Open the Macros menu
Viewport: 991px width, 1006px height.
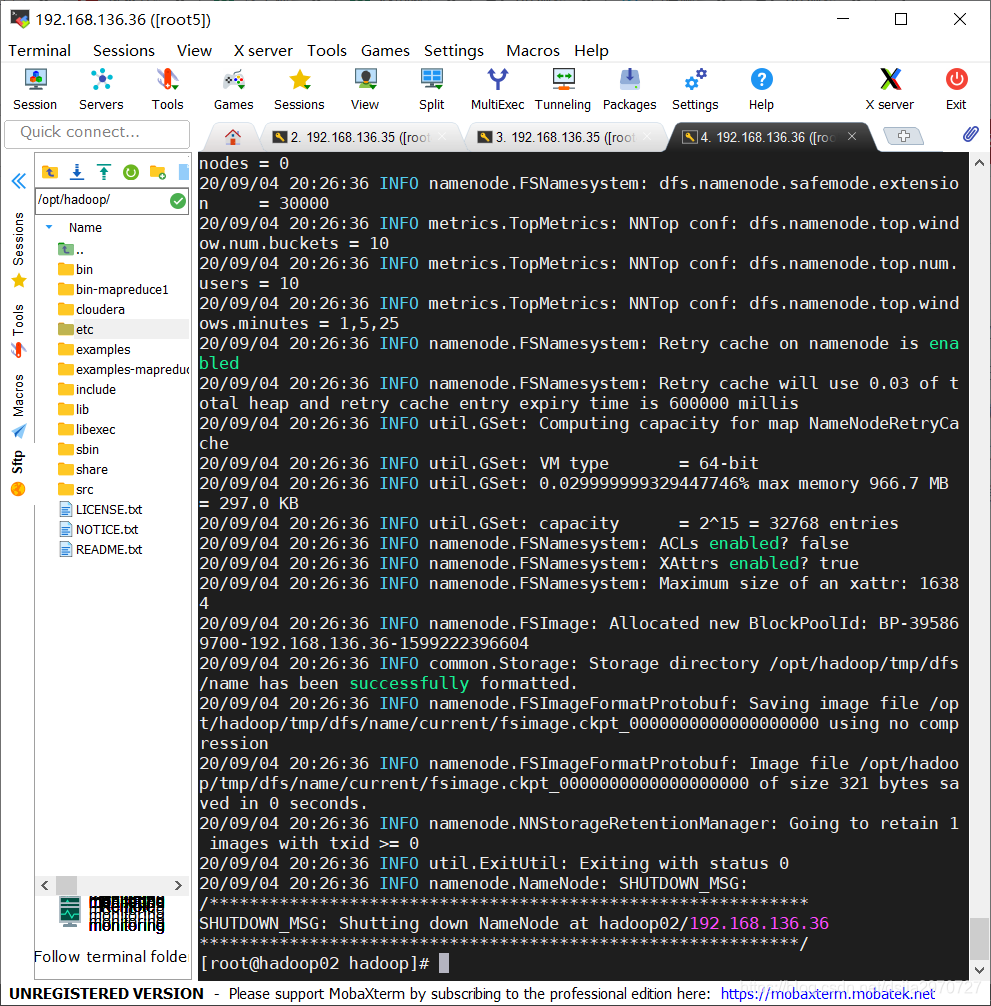click(533, 51)
